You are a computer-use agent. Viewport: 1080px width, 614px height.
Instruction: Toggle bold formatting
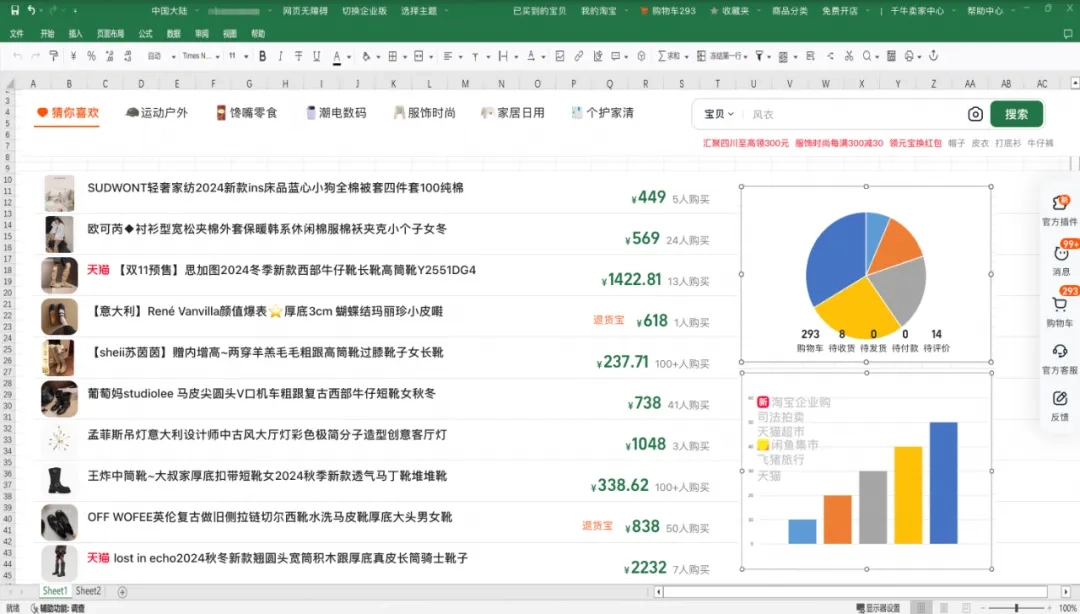point(262,57)
